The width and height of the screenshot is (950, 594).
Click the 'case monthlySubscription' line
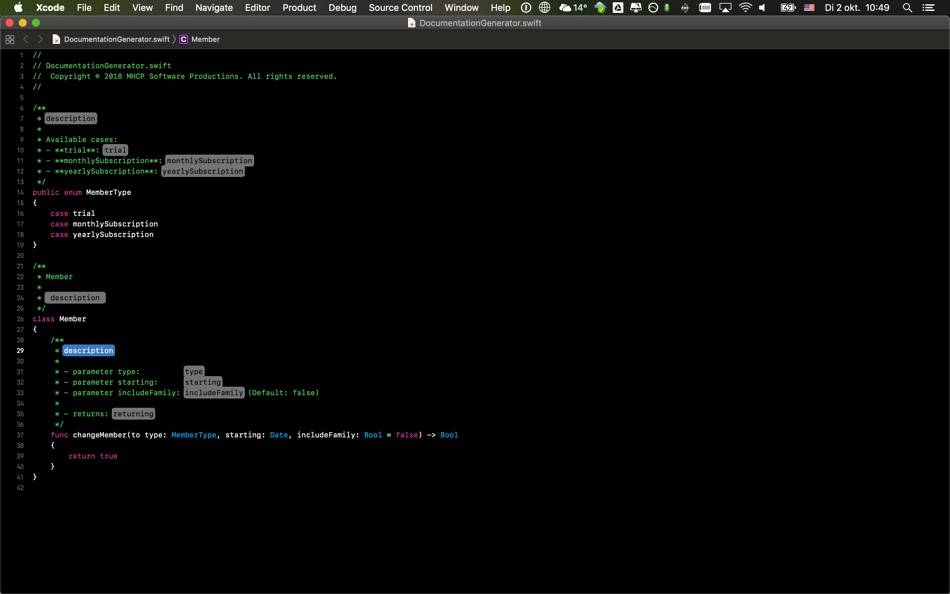click(x=104, y=224)
